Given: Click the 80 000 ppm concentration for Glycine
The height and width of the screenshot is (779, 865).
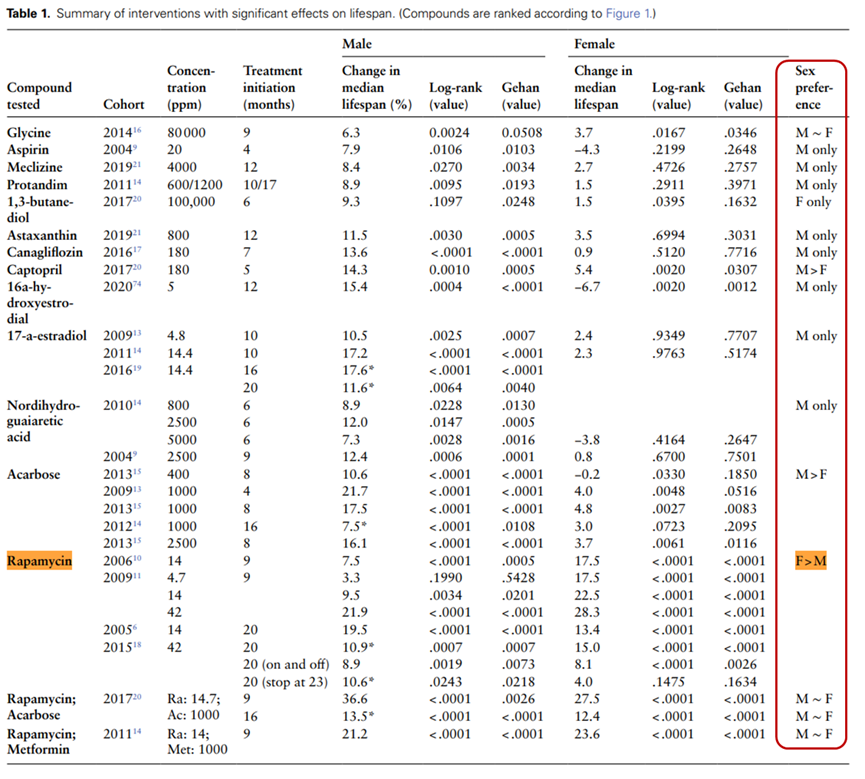Looking at the screenshot, I should pos(187,132).
